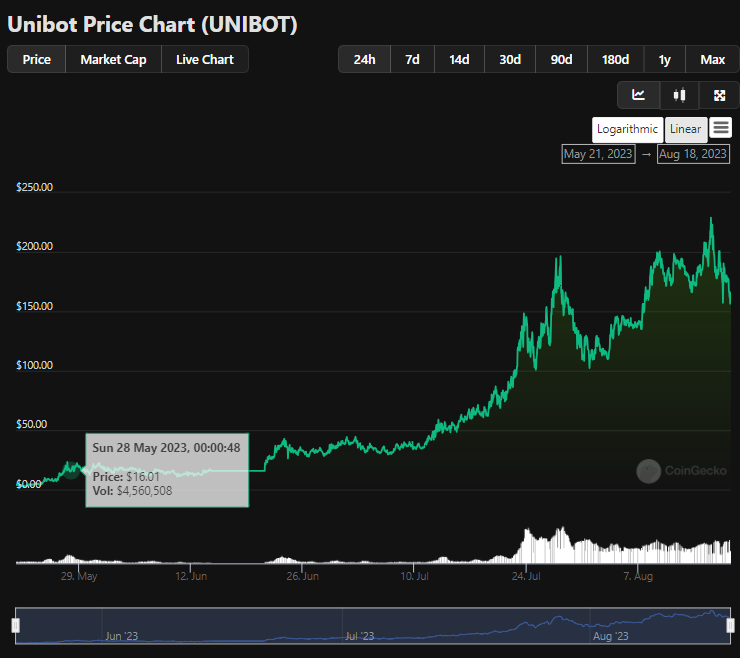Click the $200.00 axis label
This screenshot has width=740, height=658.
tap(34, 246)
